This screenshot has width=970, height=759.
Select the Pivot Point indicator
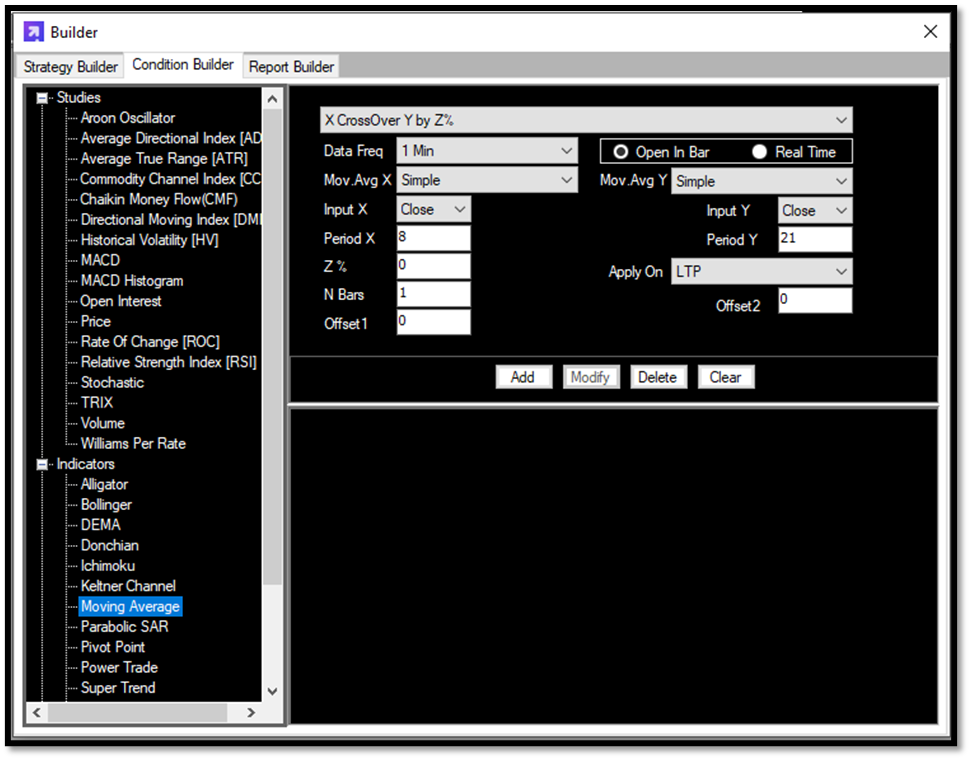pos(113,648)
